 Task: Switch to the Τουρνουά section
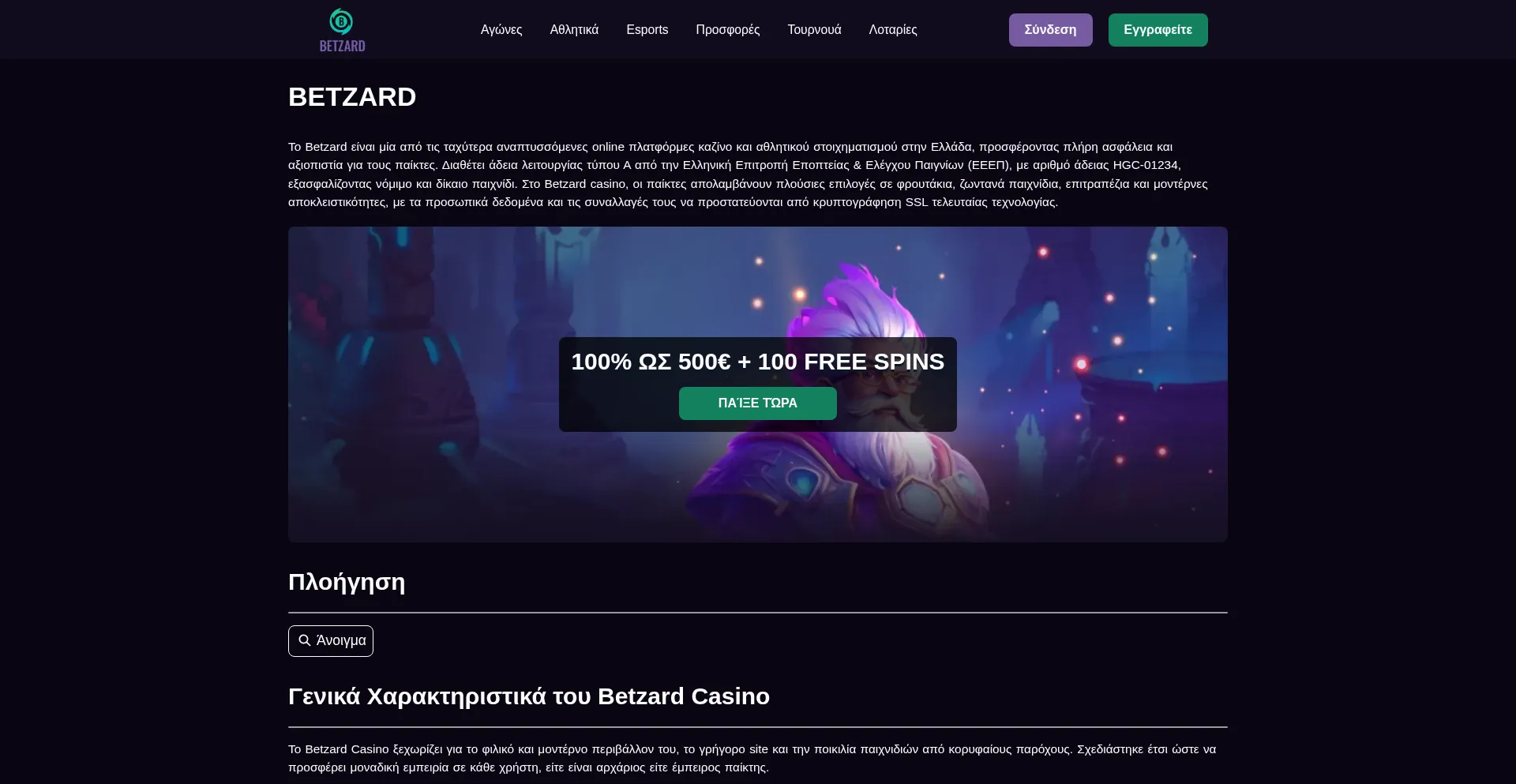[814, 29]
